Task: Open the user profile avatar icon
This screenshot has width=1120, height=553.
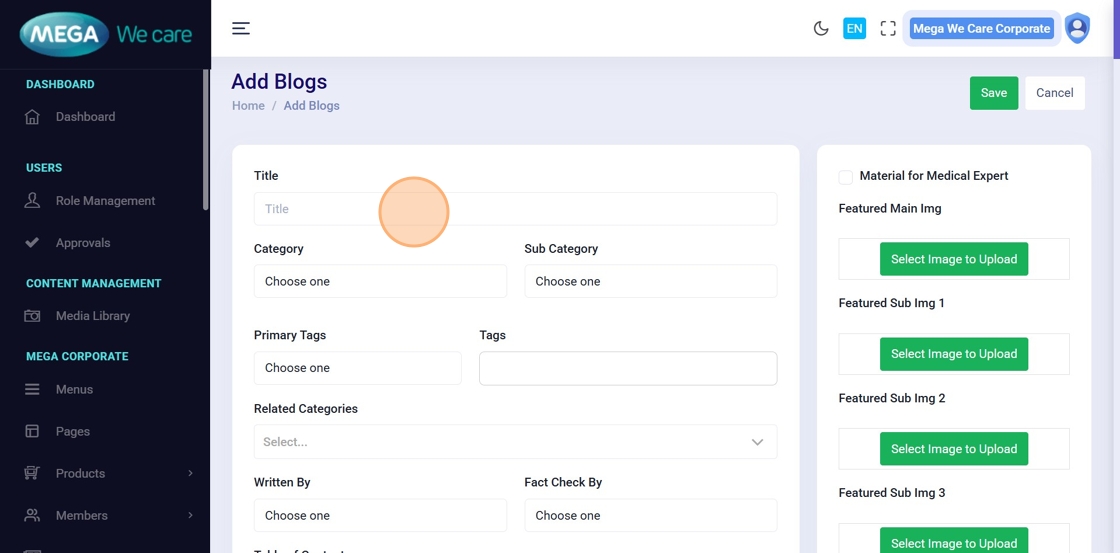Action: (x=1077, y=28)
